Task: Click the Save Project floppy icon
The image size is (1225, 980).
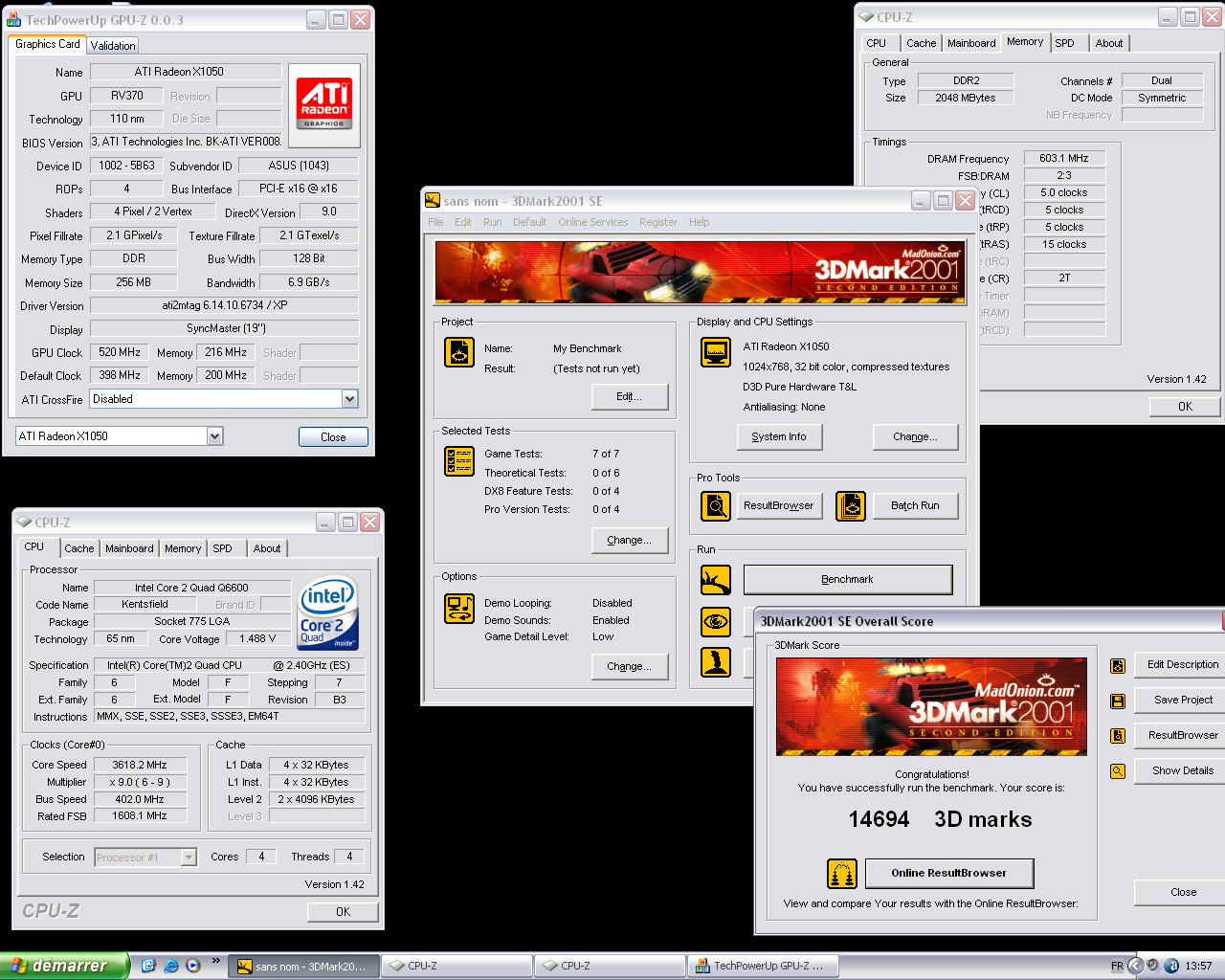Action: pos(1118,701)
